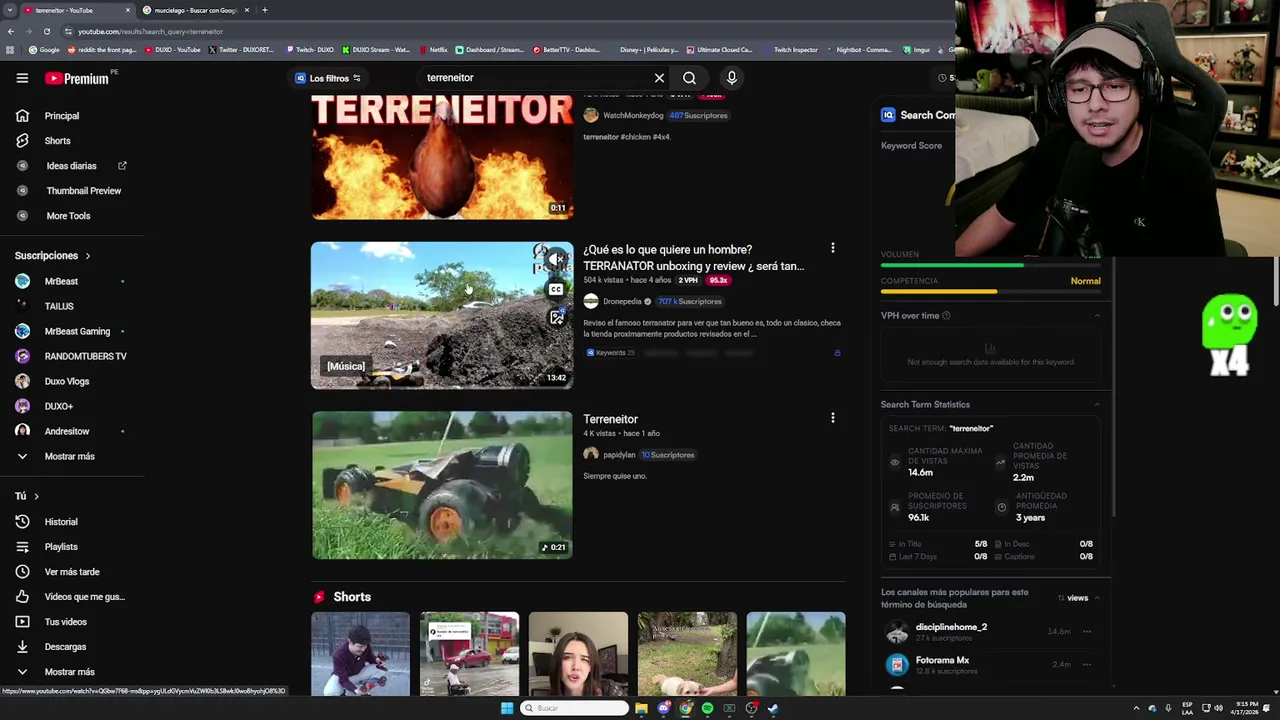
Task: Open Playlists in the sidebar
Action: [60, 547]
